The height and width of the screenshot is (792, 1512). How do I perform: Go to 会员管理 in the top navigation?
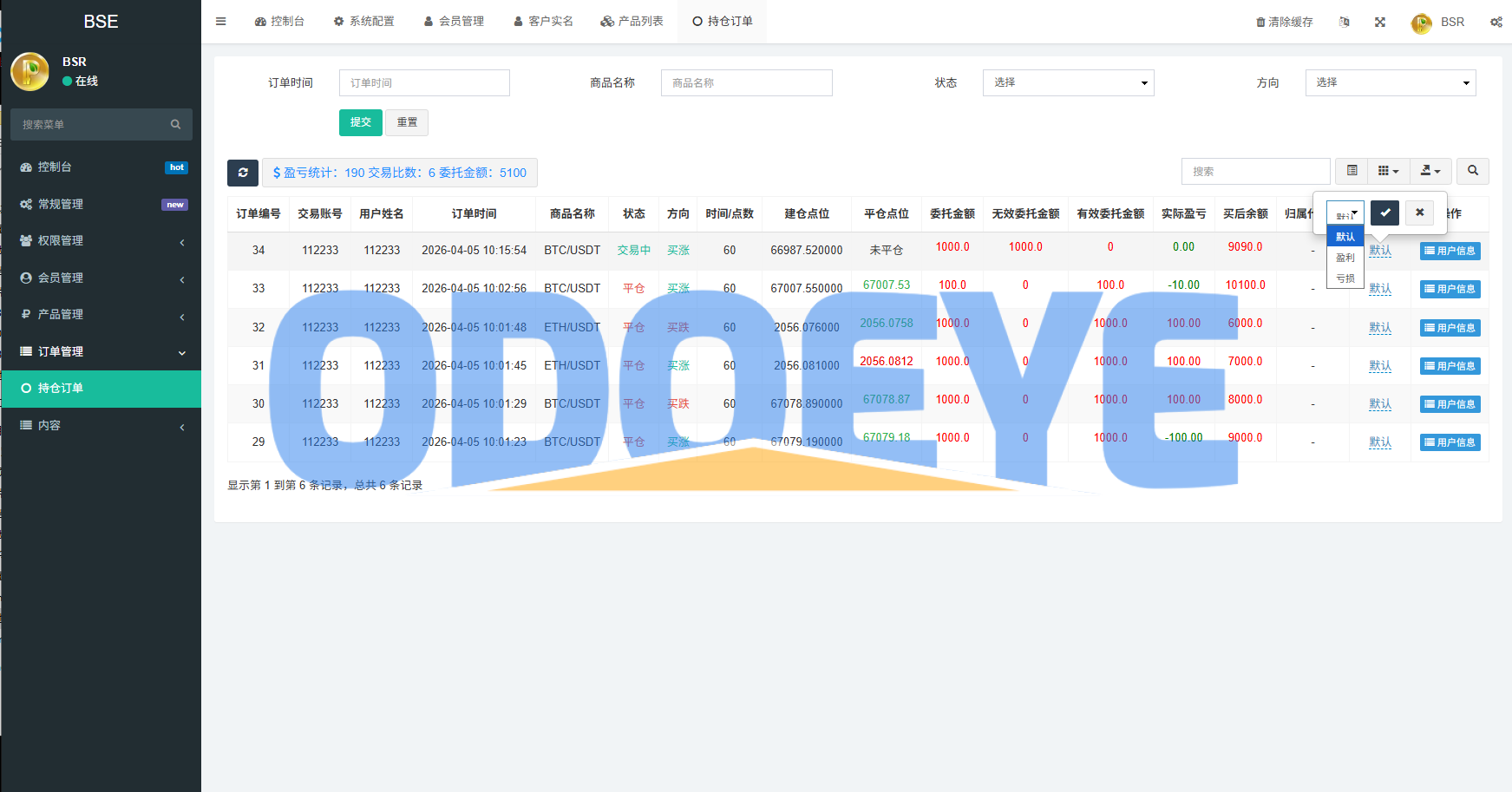pos(454,22)
